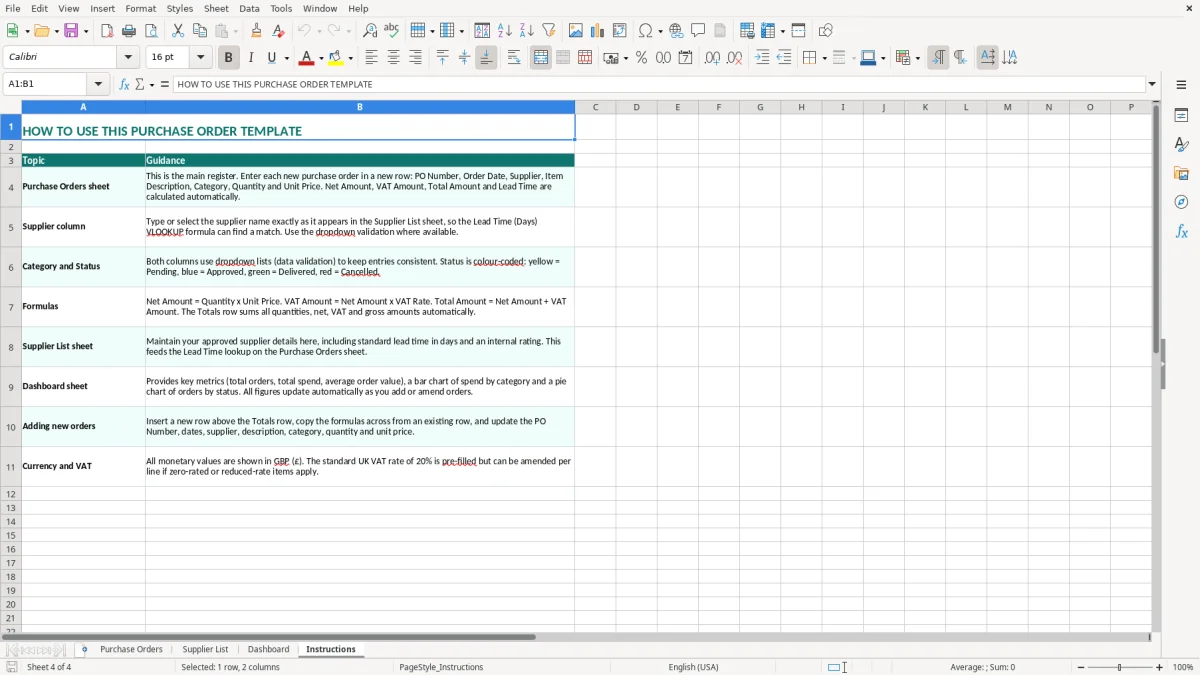Open the Sheet menu
Image resolution: width=1200 pixels, height=675 pixels.
tap(216, 8)
